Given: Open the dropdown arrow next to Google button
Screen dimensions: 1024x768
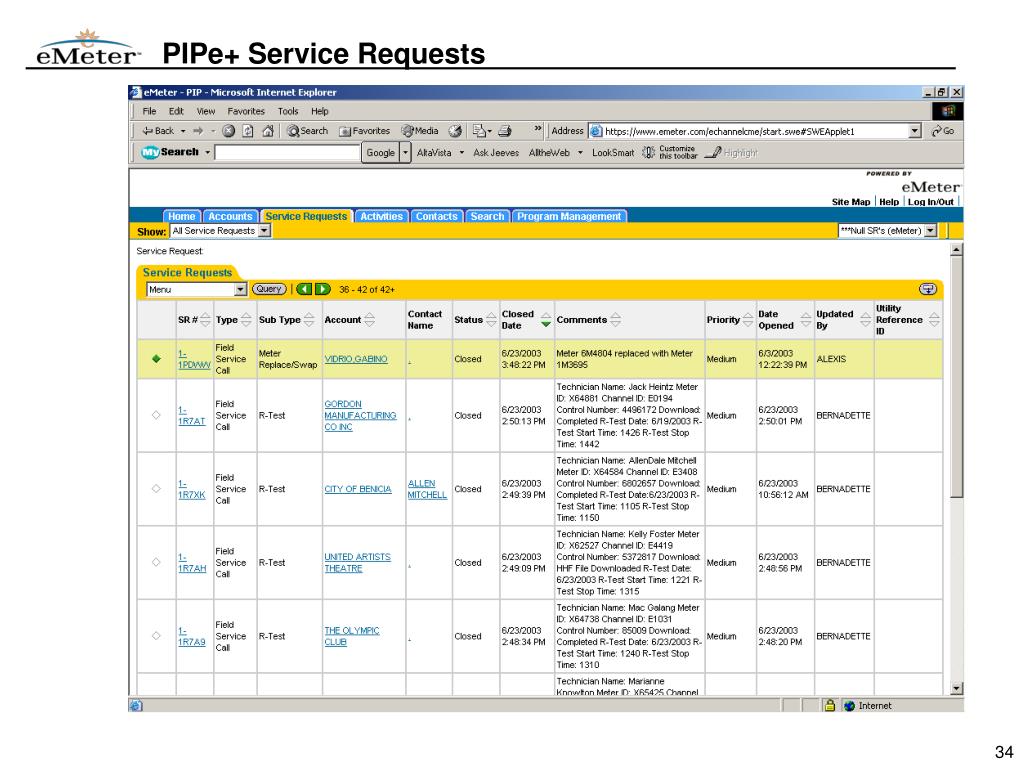Looking at the screenshot, I should click(405, 152).
